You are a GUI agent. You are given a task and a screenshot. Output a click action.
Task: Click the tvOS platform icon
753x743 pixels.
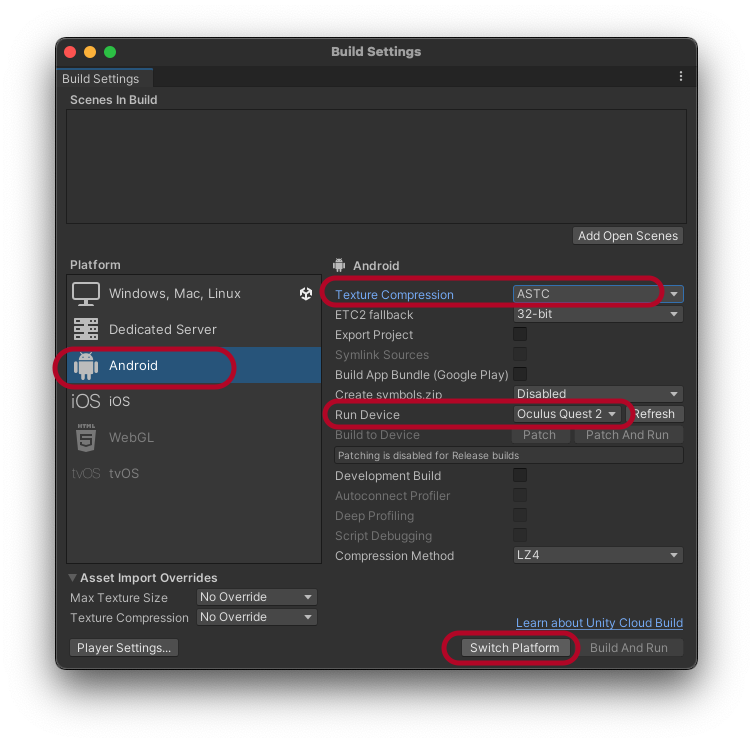pyautogui.click(x=86, y=474)
